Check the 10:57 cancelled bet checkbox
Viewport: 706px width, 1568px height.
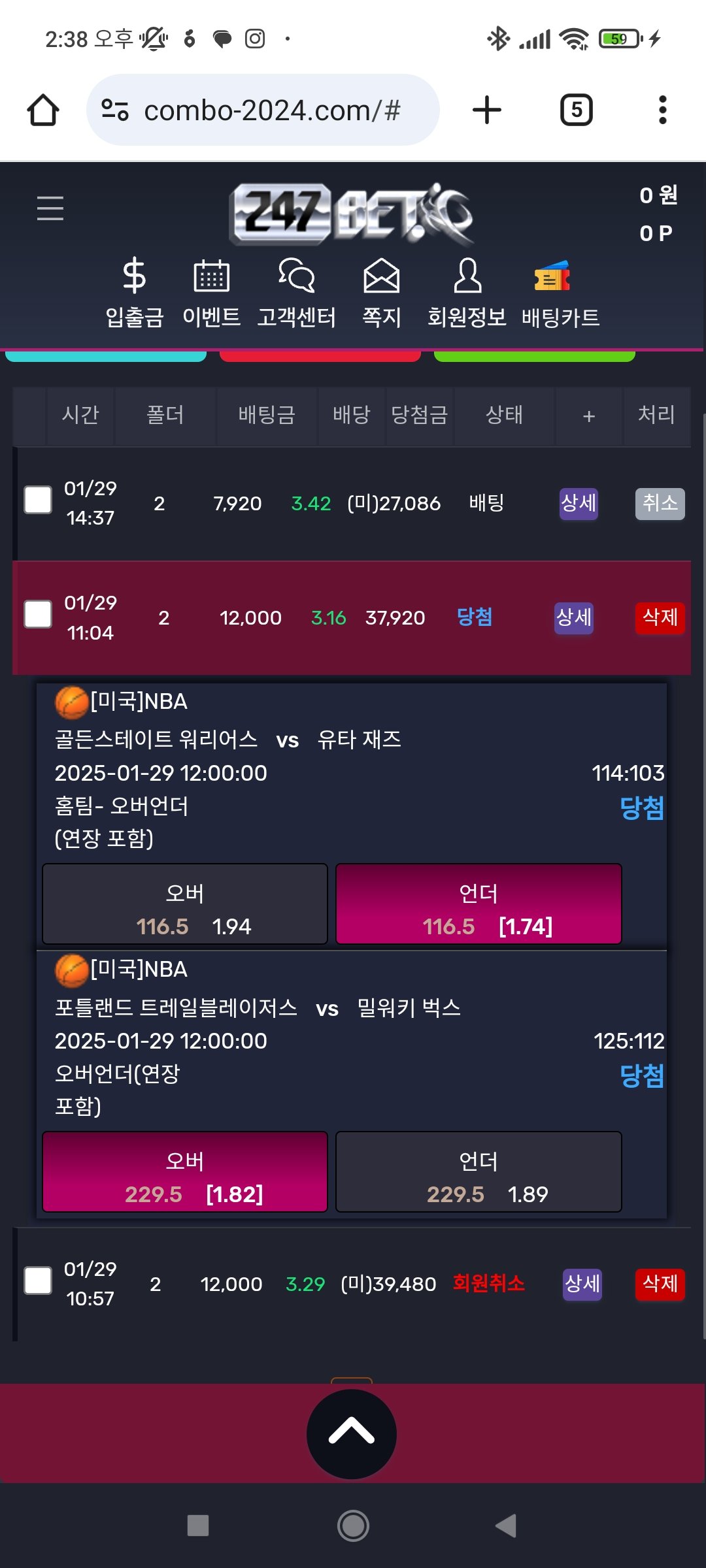(38, 1281)
